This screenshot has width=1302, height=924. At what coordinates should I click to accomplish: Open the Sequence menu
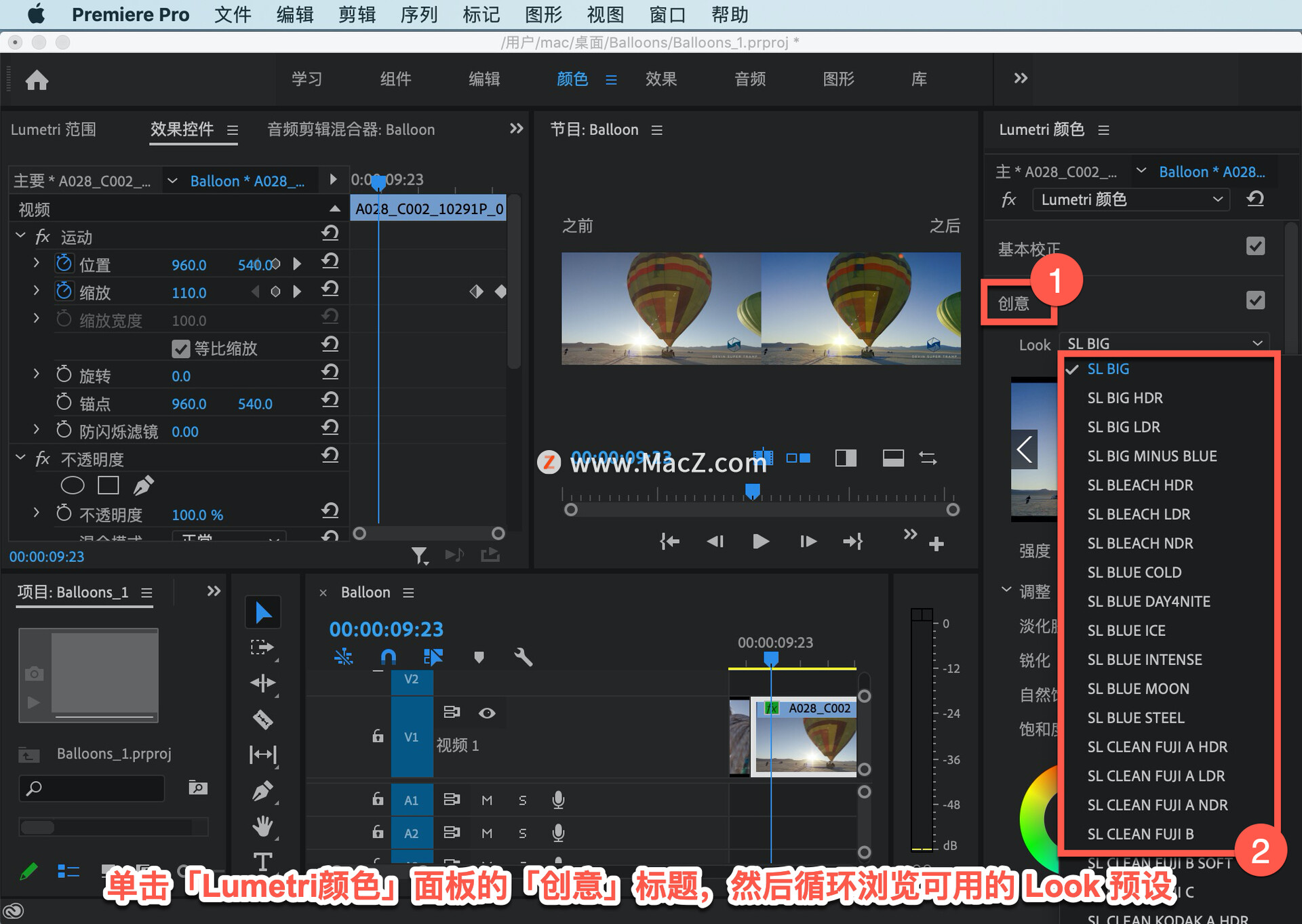click(418, 14)
